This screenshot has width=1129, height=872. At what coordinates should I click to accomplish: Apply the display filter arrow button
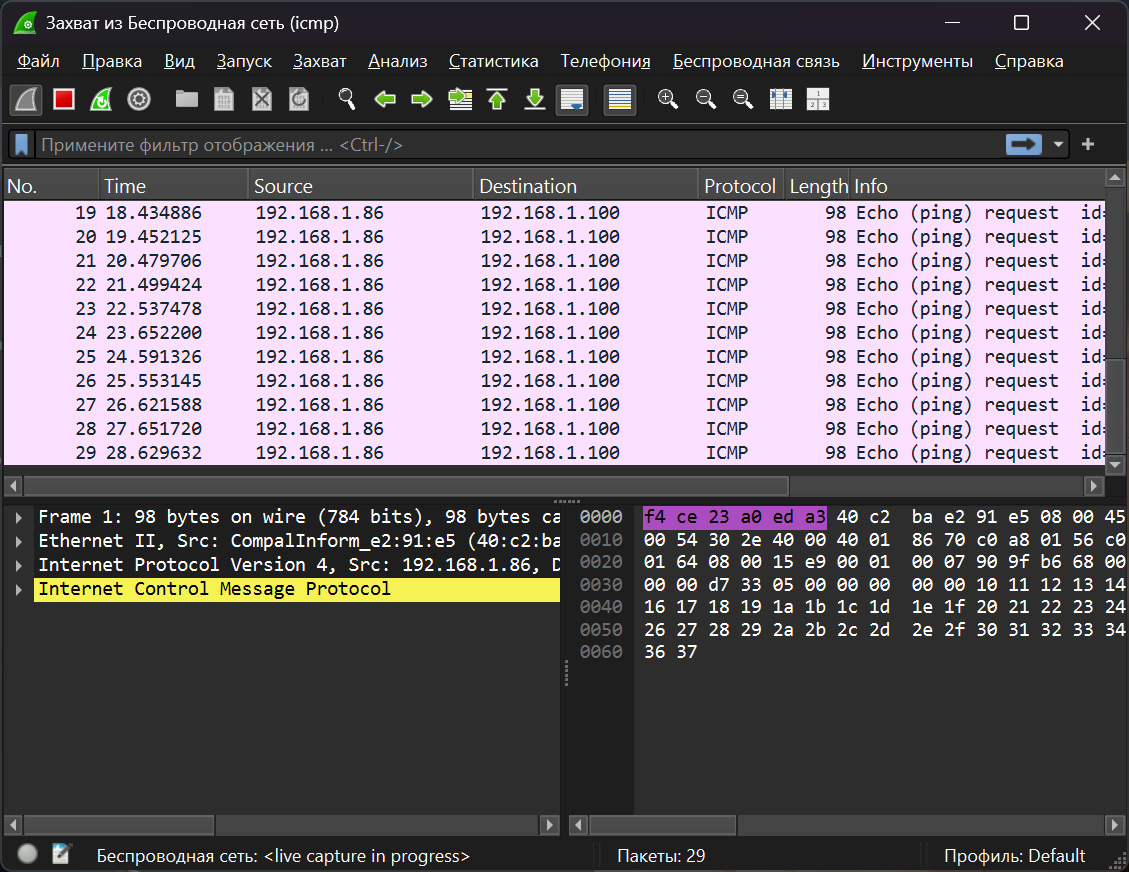point(1024,145)
